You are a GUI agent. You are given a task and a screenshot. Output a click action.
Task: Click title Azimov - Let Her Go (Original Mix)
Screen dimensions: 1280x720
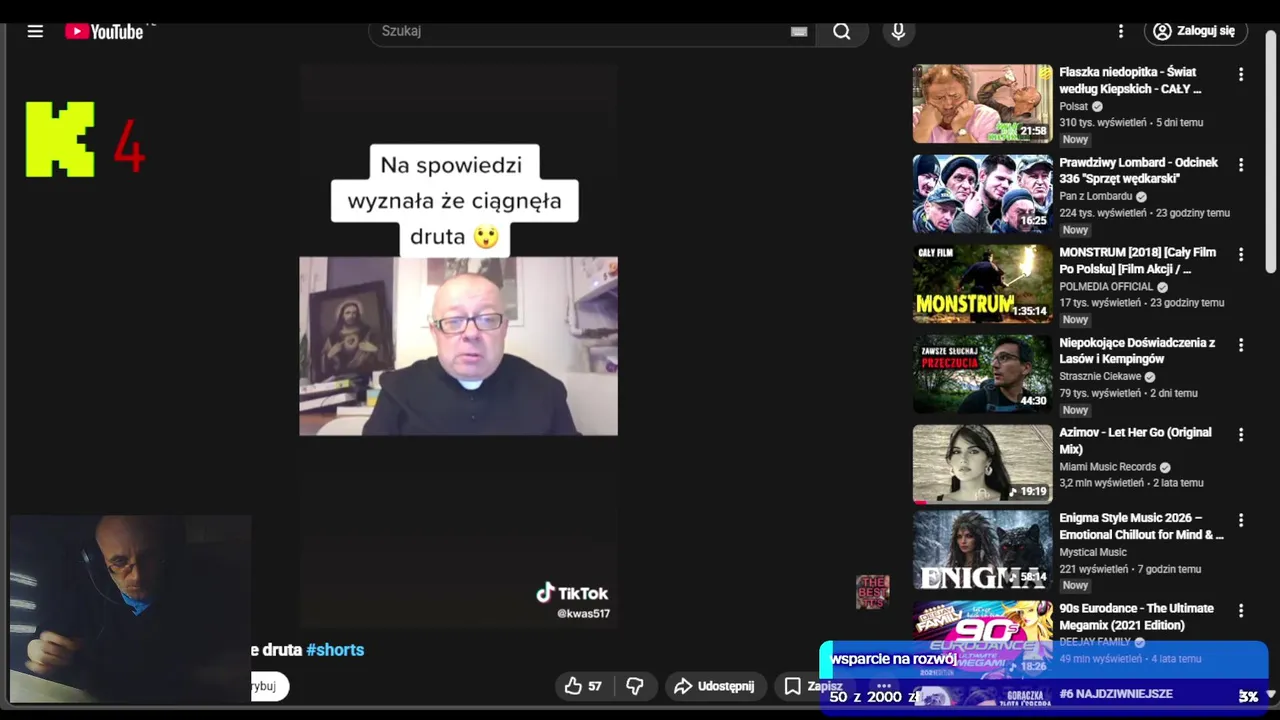1135,440
